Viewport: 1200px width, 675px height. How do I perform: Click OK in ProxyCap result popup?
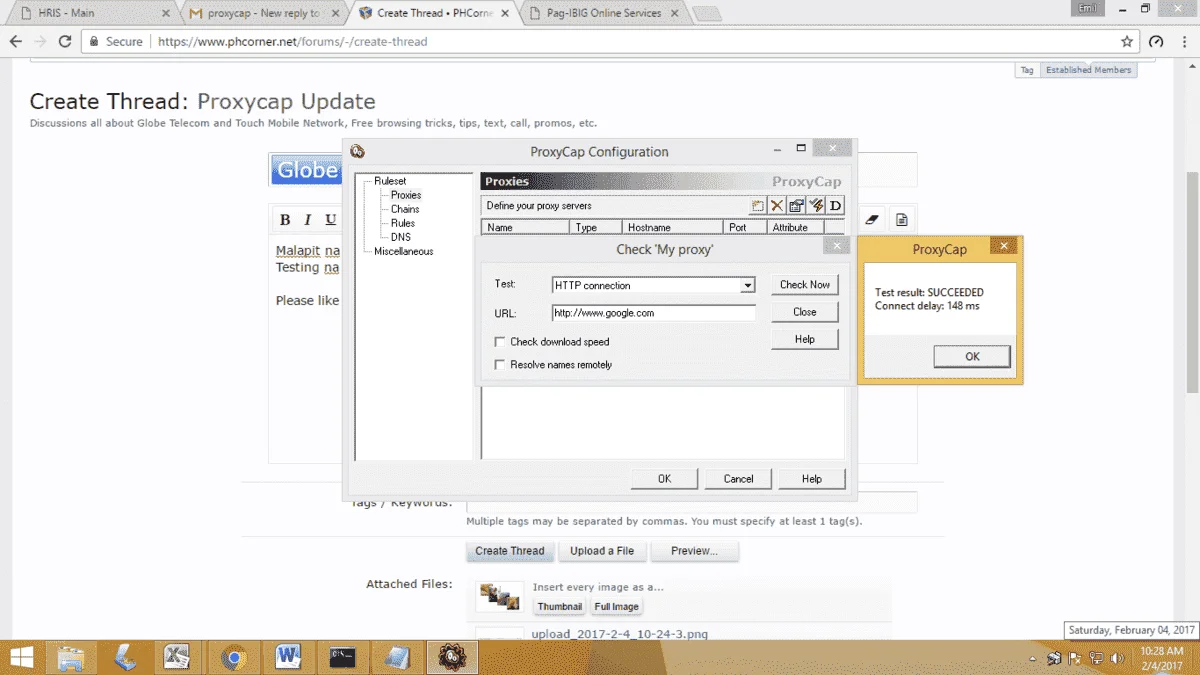(x=972, y=356)
